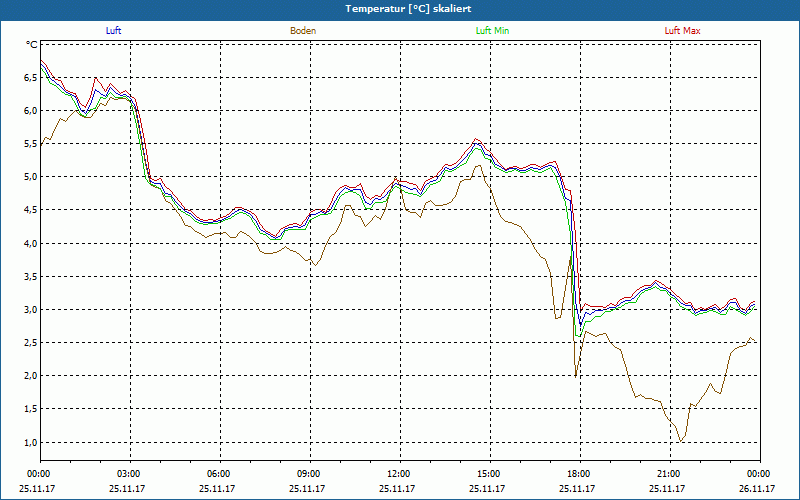Click the °C unit label on the y-axis
This screenshot has height=500, width=800.
(32, 45)
